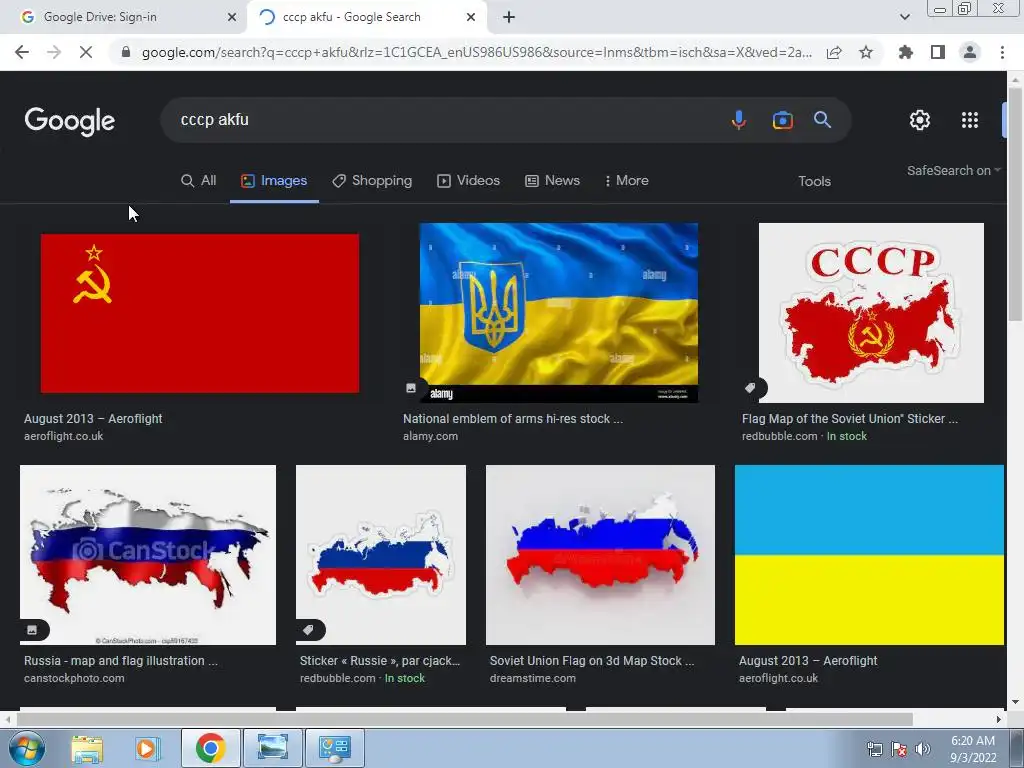Open the CanStock Russia map flag thumbnail
The height and width of the screenshot is (768, 1024).
click(x=148, y=555)
